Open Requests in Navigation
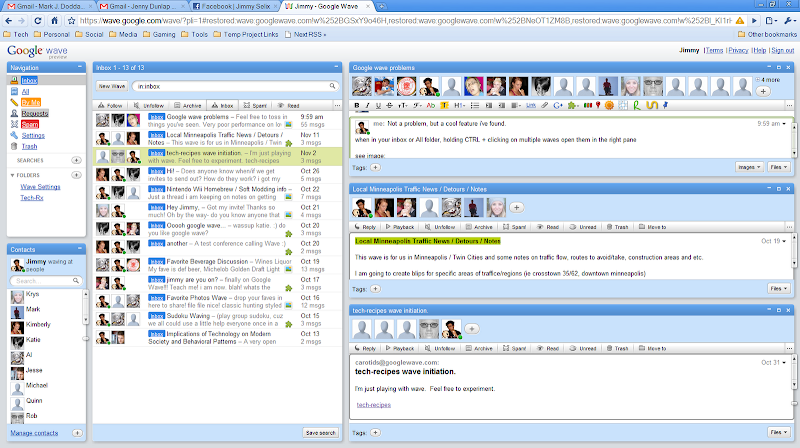Image resolution: width=800 pixels, height=448 pixels. click(x=35, y=113)
